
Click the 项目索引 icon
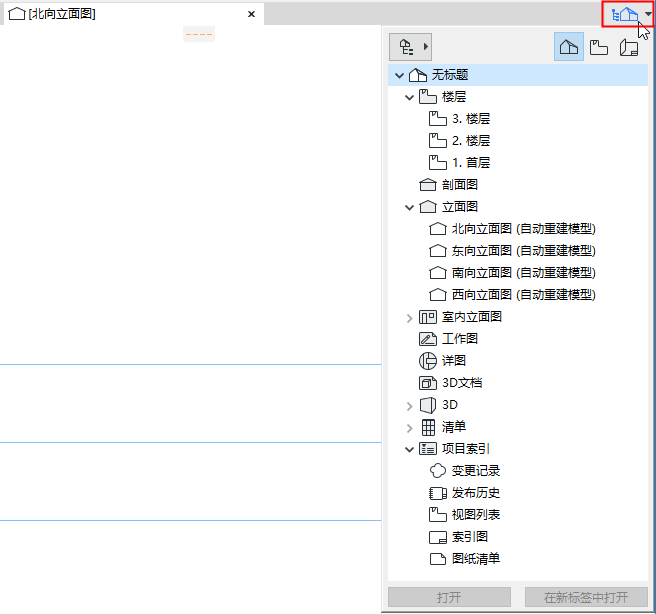coord(428,449)
